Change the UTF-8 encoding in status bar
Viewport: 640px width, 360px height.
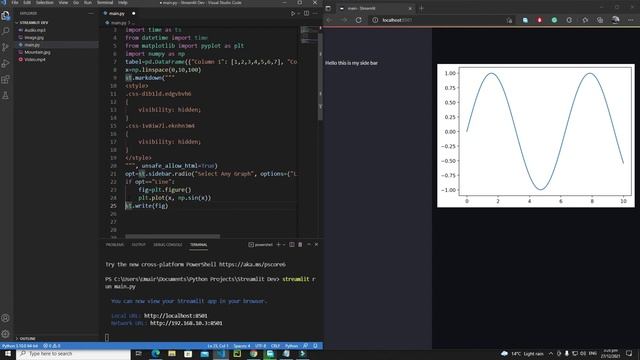[x=260, y=346]
